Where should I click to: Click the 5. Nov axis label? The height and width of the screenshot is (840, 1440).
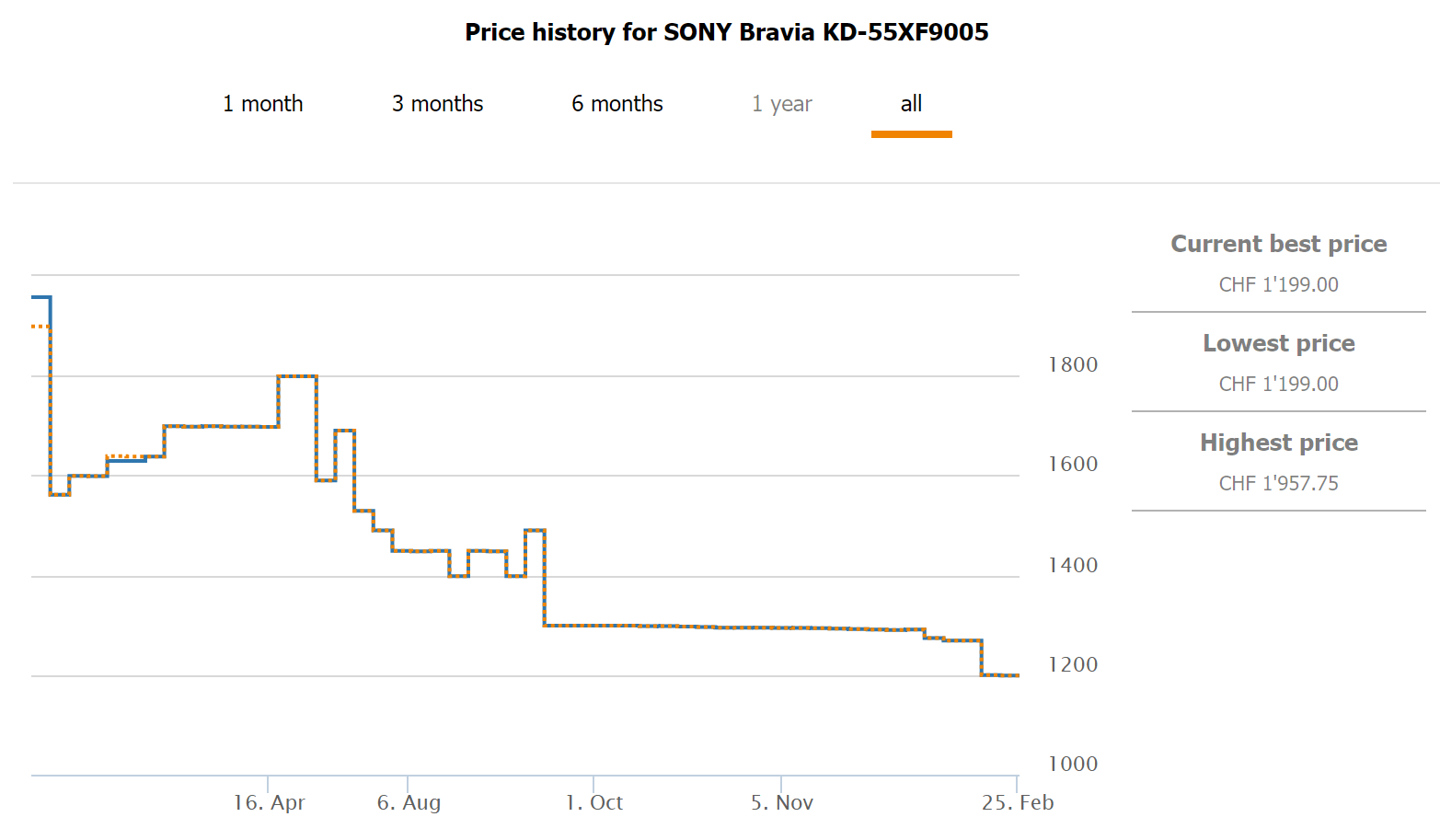click(x=782, y=802)
